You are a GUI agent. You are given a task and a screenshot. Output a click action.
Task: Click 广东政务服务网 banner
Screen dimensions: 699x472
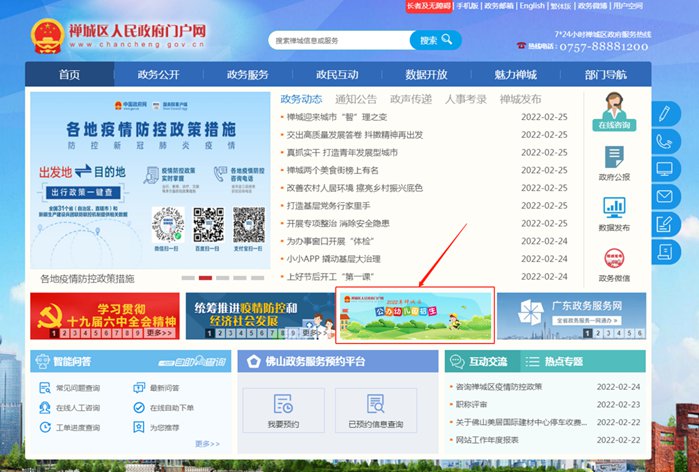(x=572, y=316)
